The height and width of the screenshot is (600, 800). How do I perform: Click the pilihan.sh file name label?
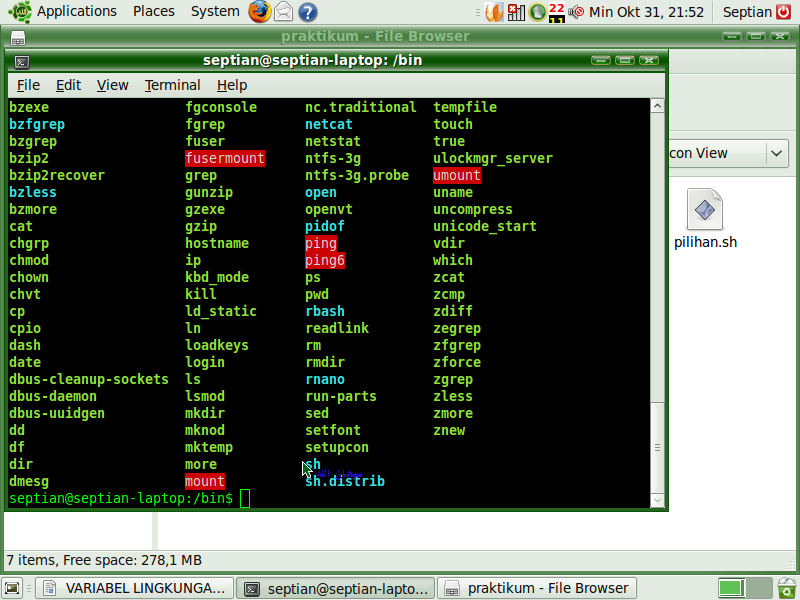tap(705, 242)
